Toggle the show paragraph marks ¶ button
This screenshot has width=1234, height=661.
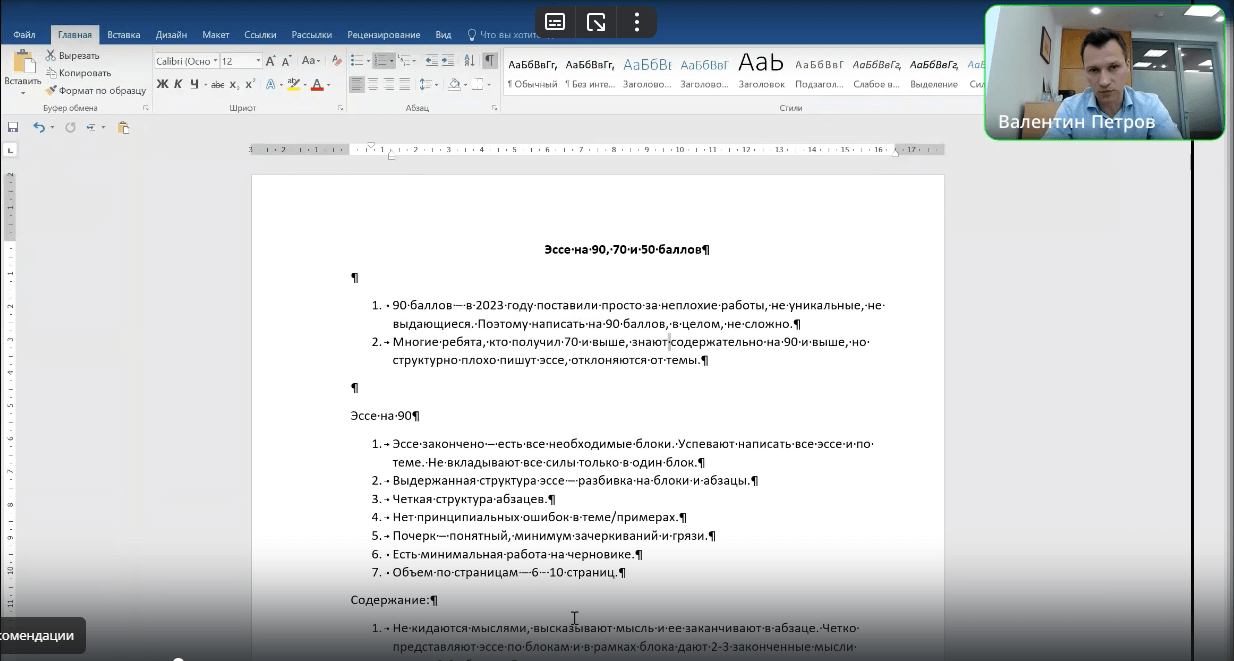click(x=489, y=61)
